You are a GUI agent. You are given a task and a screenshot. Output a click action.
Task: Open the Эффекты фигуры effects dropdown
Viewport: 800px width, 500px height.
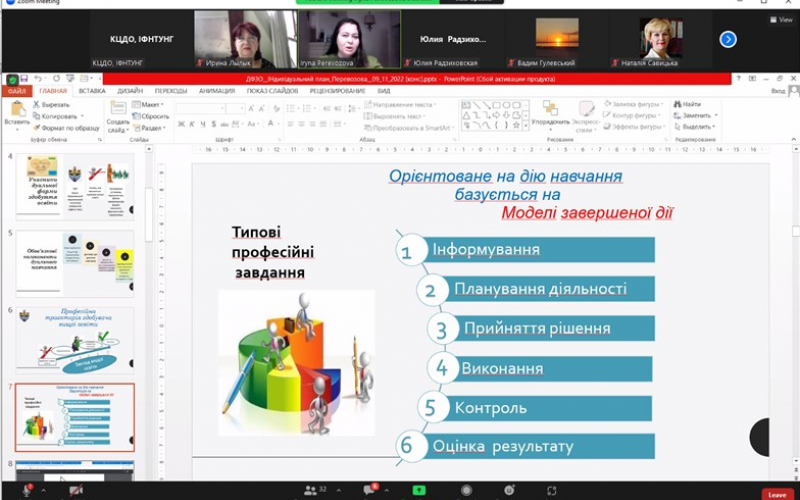click(x=635, y=127)
